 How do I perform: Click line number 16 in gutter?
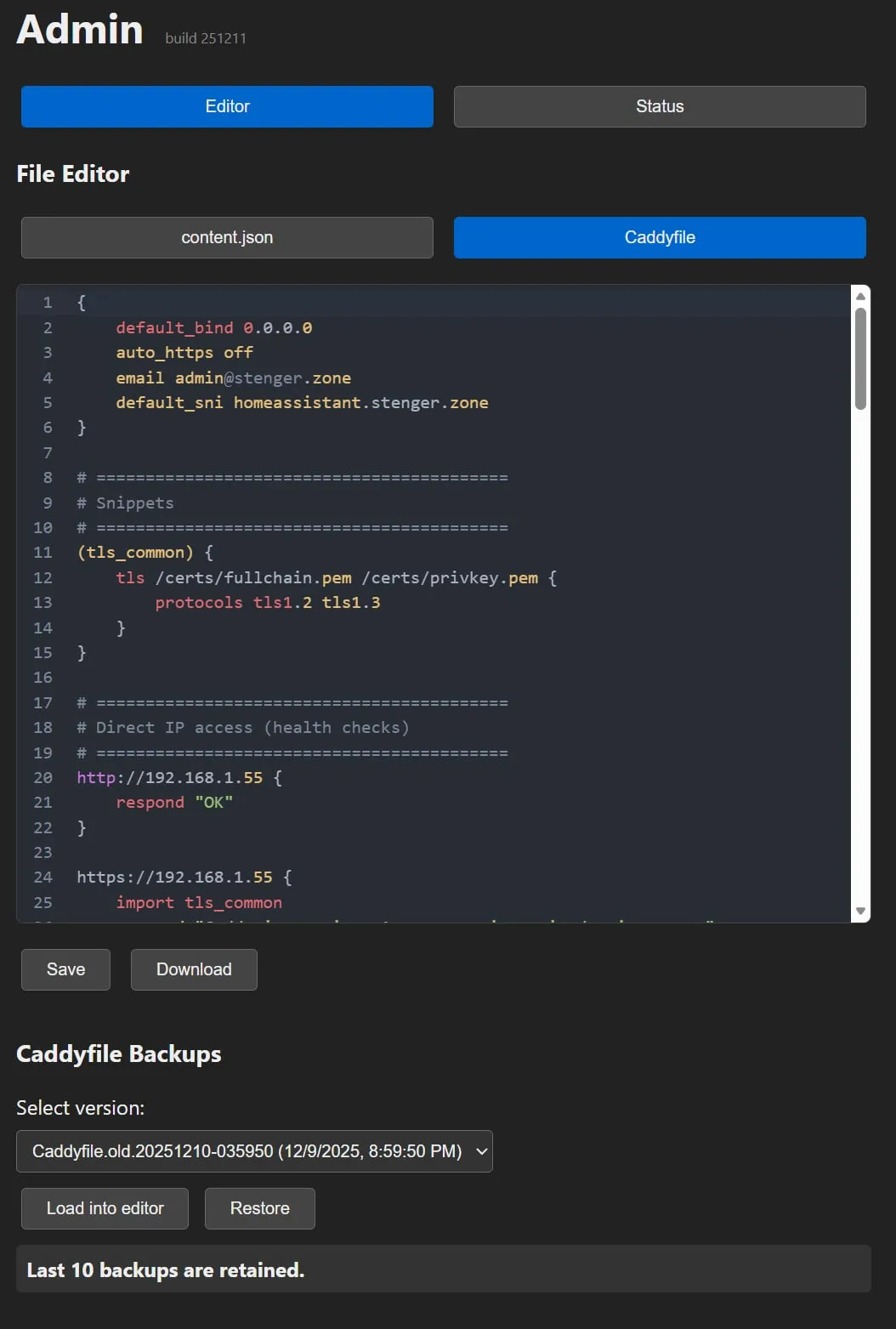point(43,678)
